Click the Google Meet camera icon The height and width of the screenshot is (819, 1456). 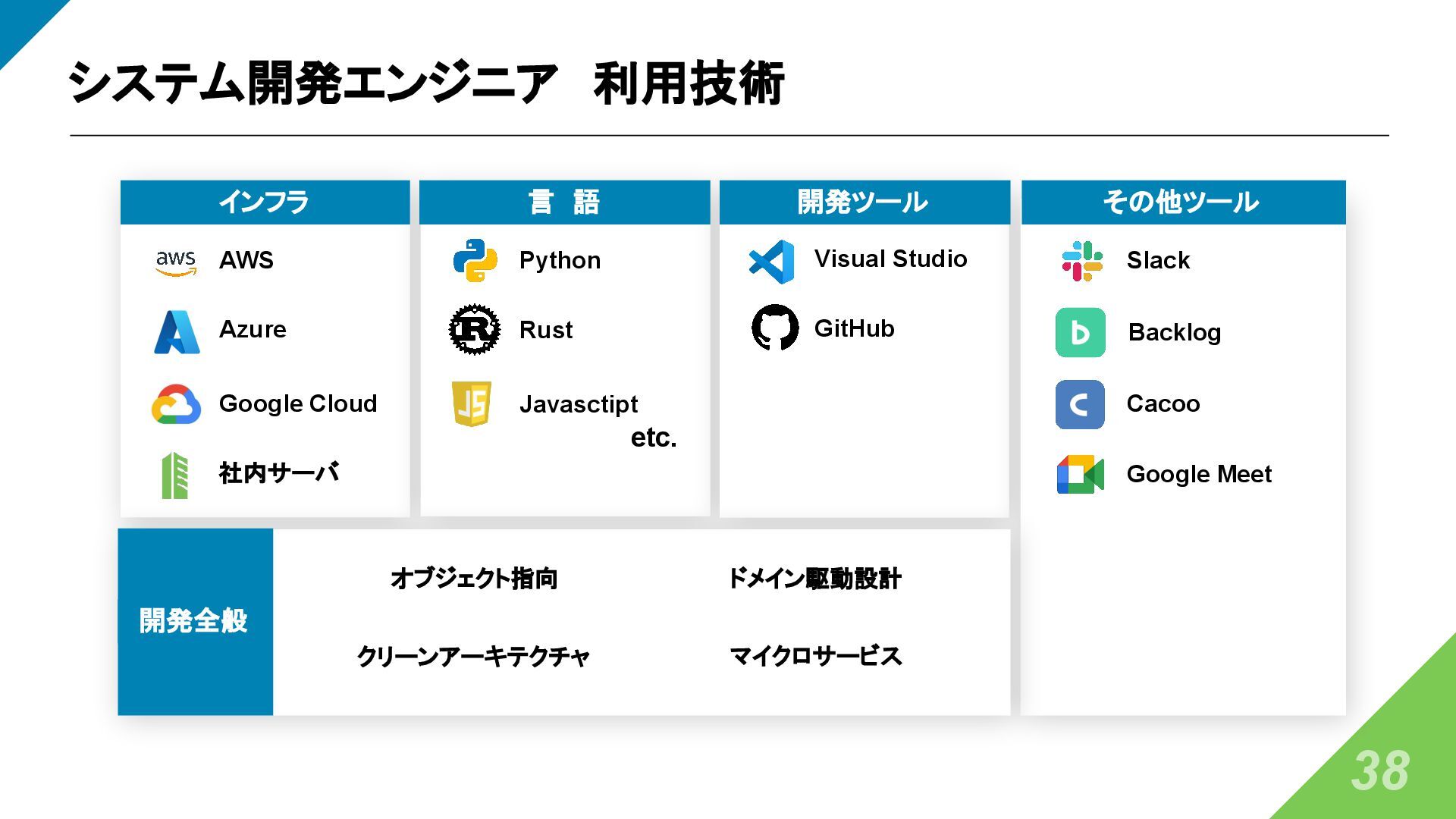(x=1080, y=475)
